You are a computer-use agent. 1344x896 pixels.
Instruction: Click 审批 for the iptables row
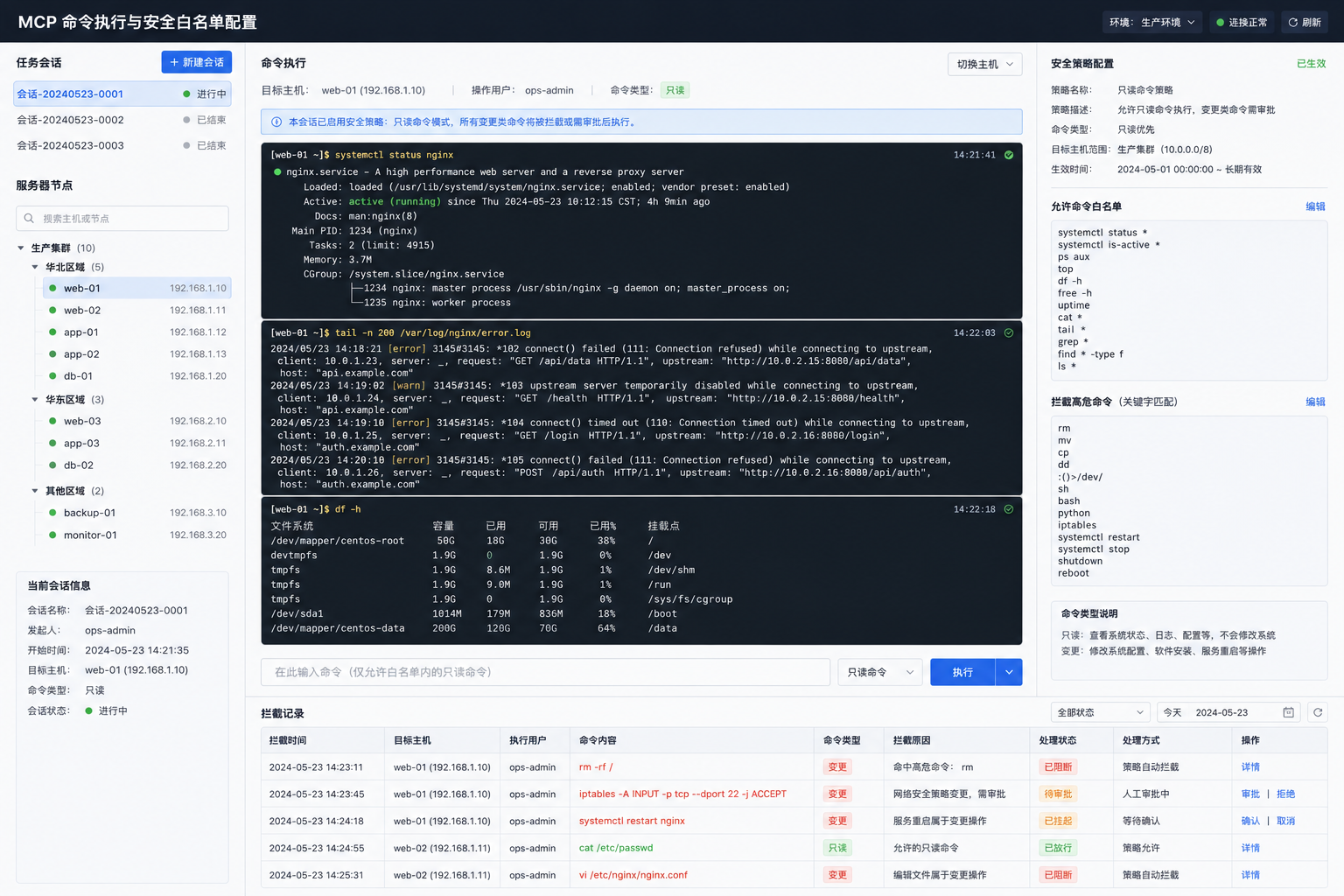pyautogui.click(x=1250, y=794)
